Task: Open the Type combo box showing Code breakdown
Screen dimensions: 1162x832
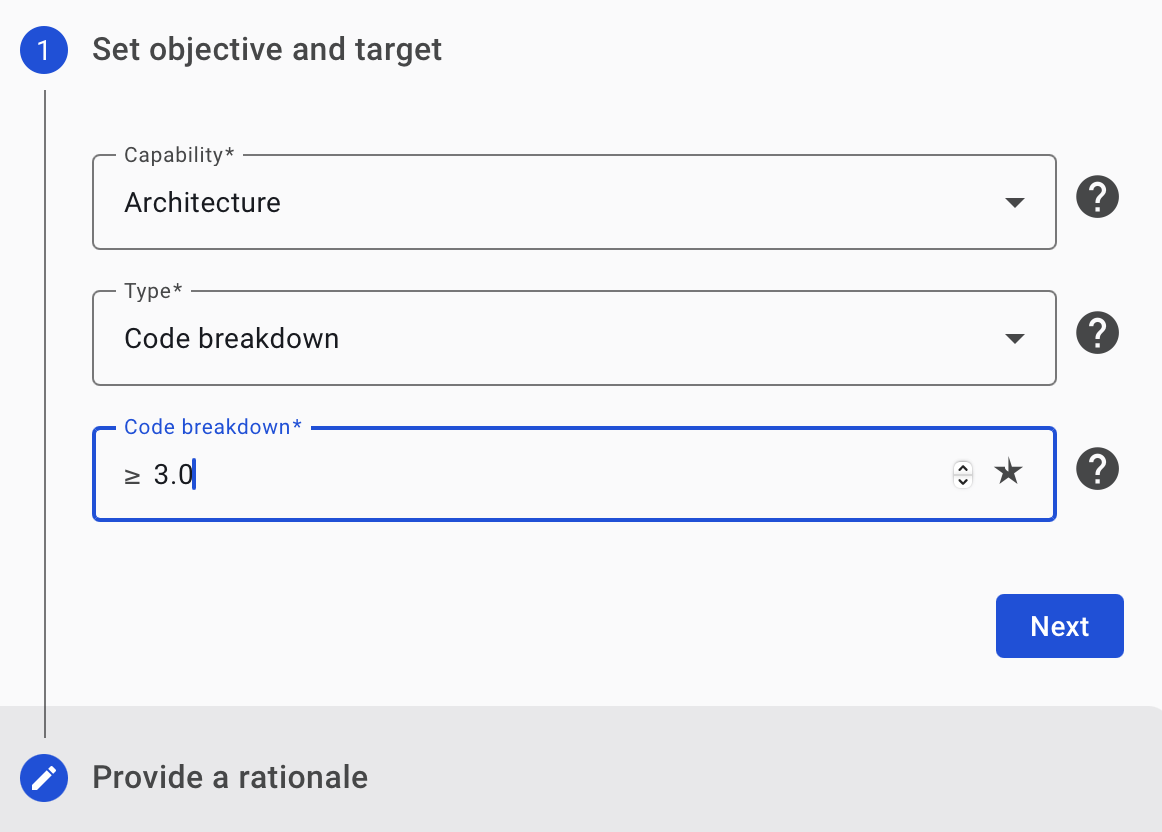Action: coord(574,338)
